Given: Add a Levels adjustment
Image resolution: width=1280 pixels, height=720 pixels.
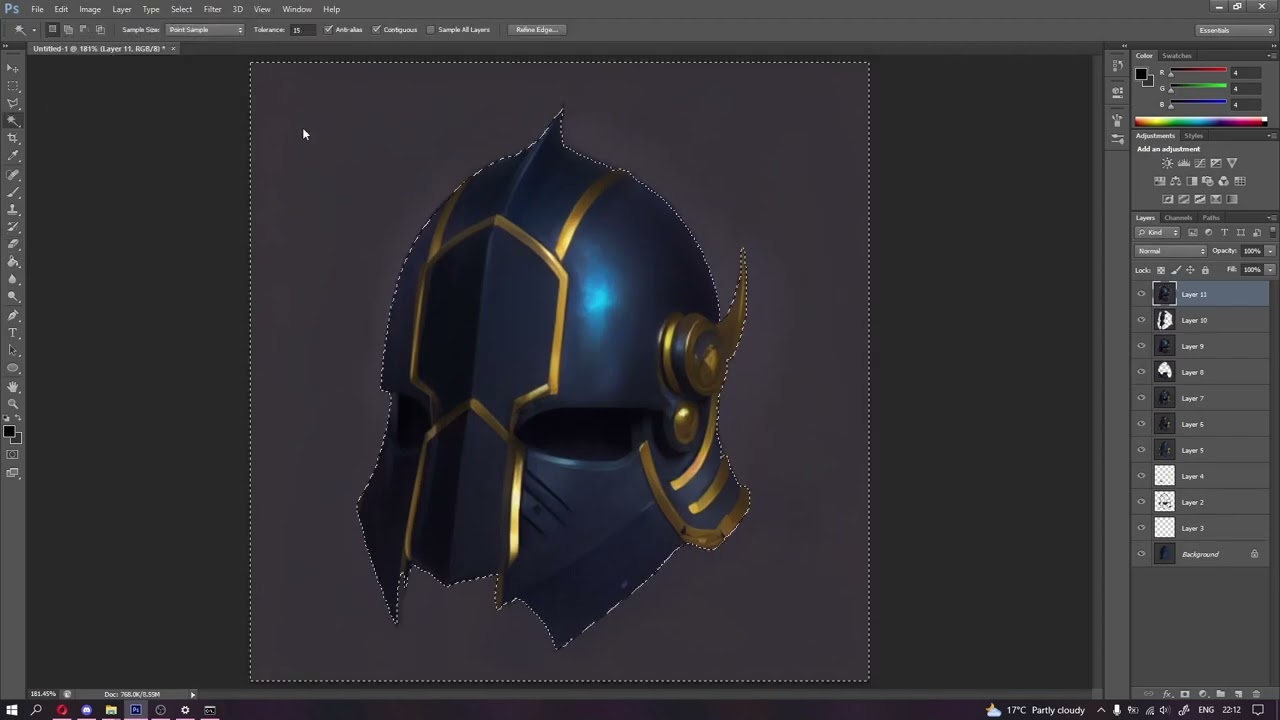Looking at the screenshot, I should pyautogui.click(x=1184, y=163).
